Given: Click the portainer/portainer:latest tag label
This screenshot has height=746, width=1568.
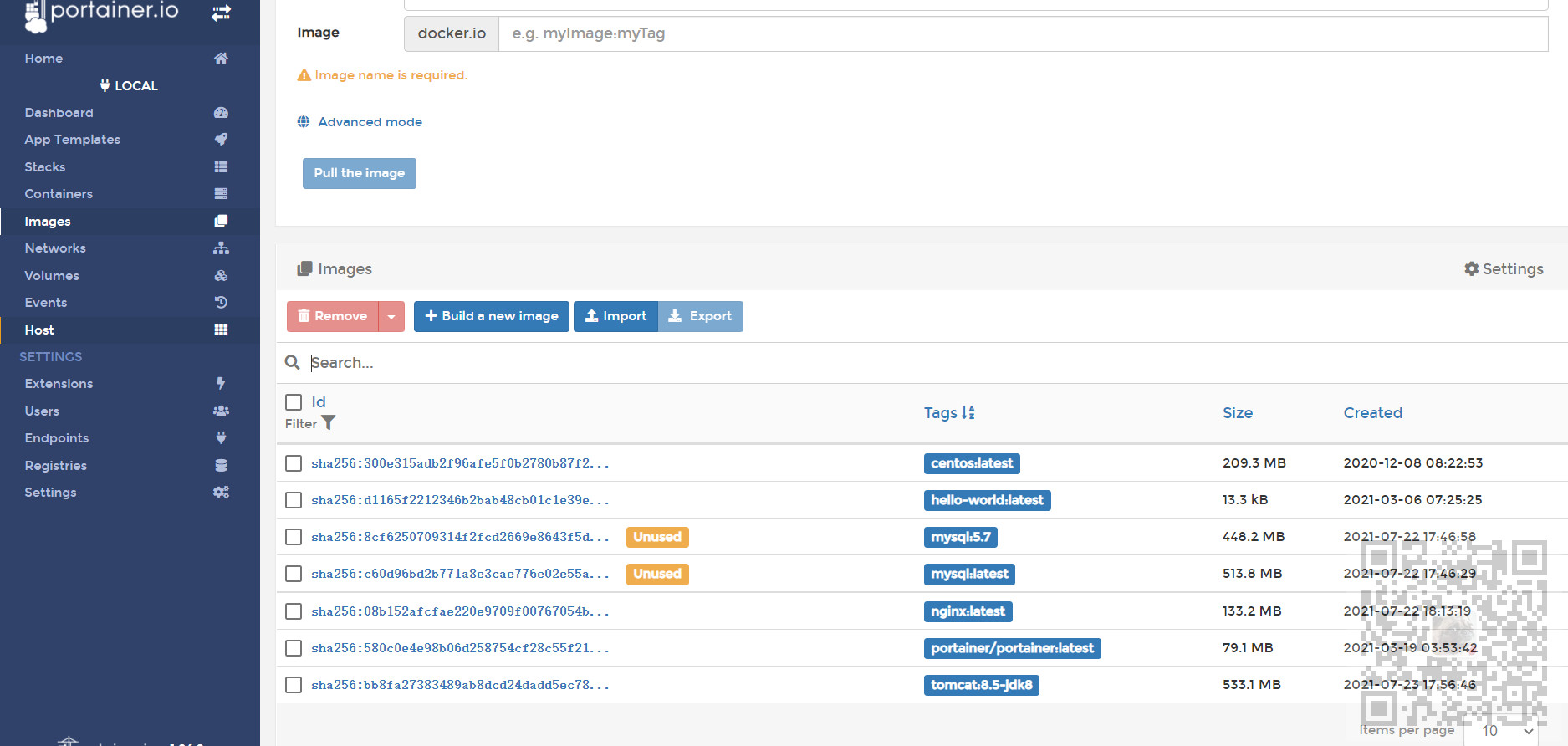Looking at the screenshot, I should tap(1013, 648).
